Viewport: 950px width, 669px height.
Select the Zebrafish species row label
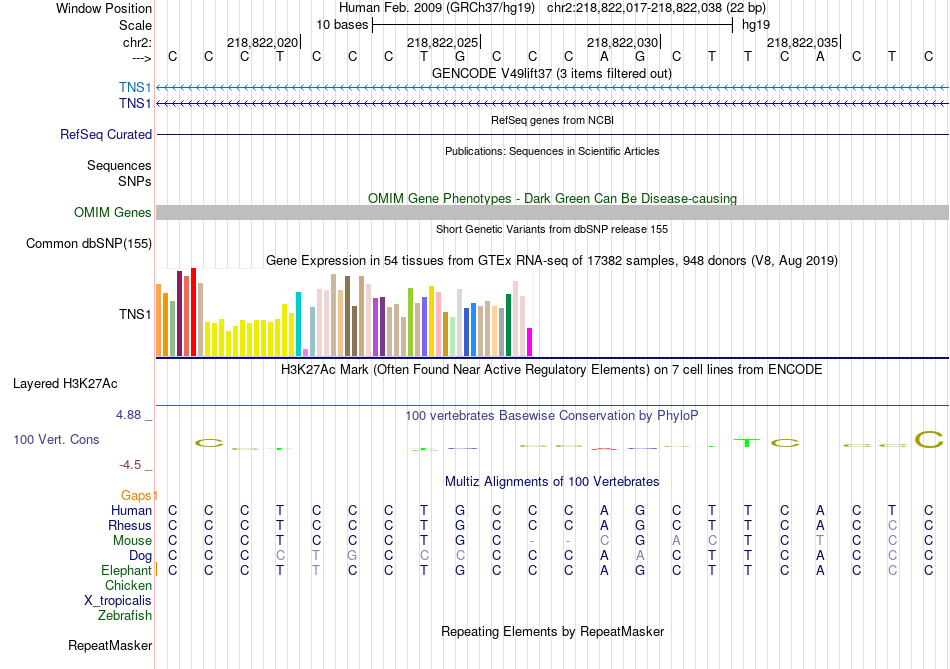124,615
